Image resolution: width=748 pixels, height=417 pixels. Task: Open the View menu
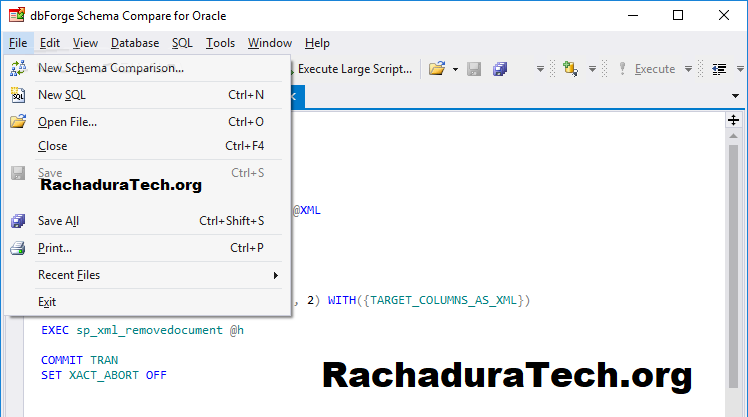coord(85,43)
